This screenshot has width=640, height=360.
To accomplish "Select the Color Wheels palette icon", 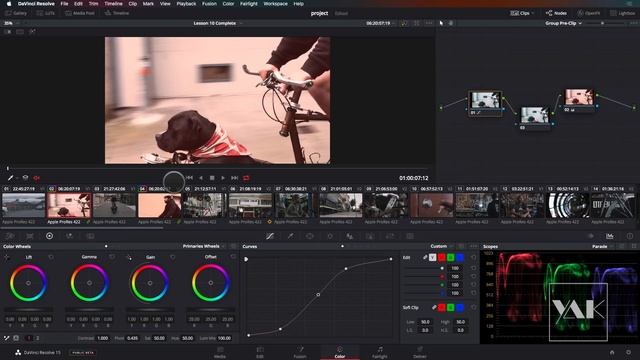I will click(x=49, y=236).
